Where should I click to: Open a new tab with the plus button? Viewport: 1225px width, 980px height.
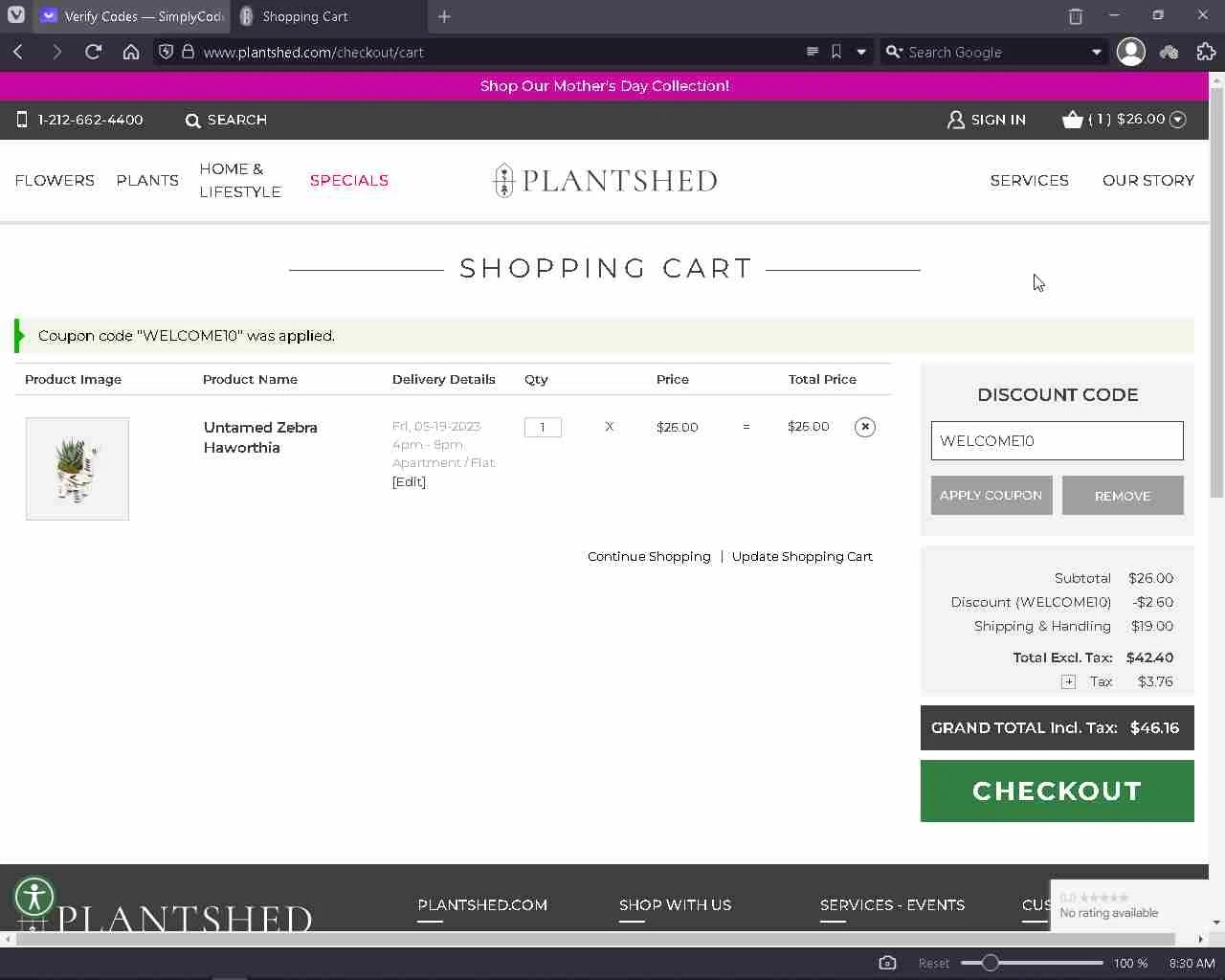click(444, 15)
